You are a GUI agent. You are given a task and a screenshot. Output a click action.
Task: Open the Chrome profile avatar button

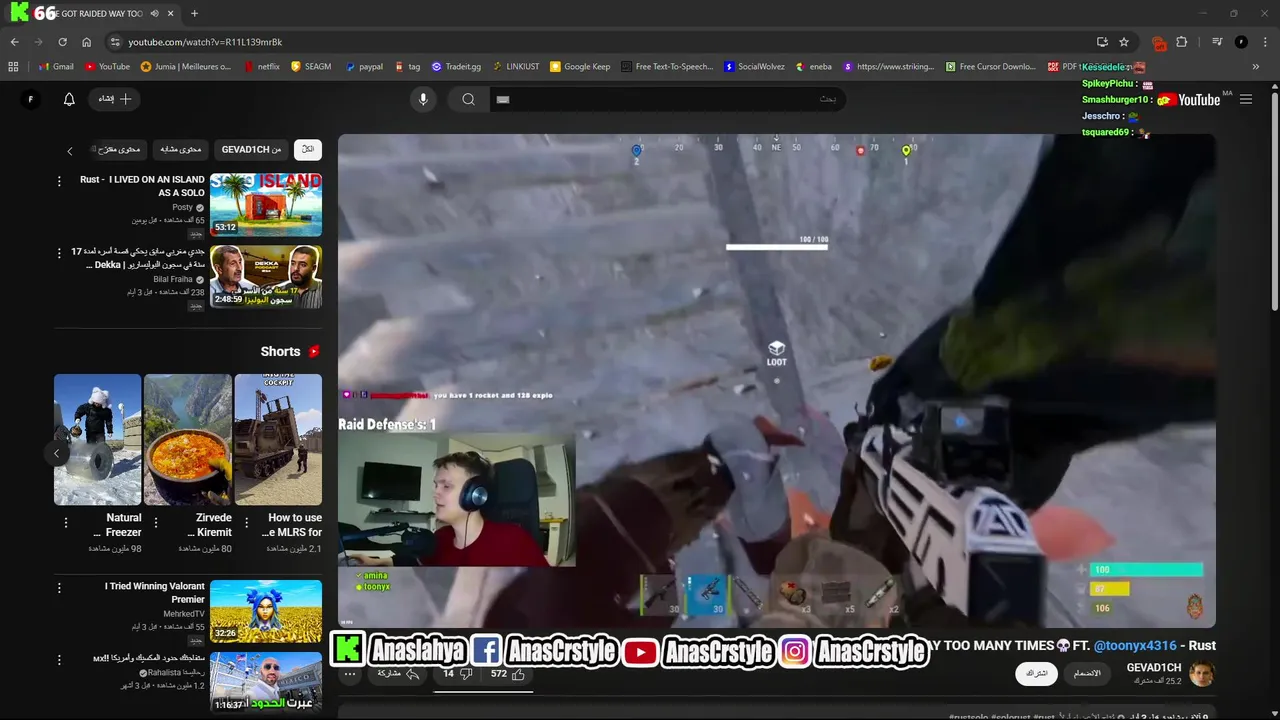pyautogui.click(x=1241, y=42)
